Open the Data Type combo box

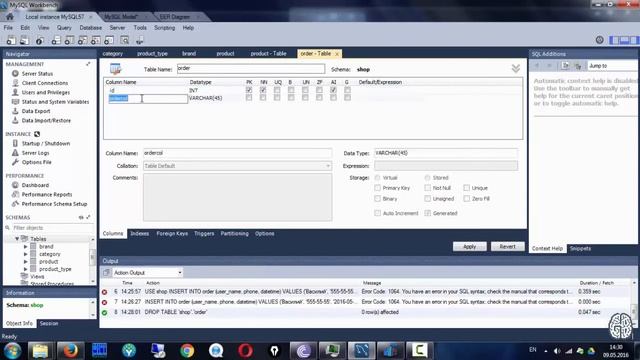(446, 153)
